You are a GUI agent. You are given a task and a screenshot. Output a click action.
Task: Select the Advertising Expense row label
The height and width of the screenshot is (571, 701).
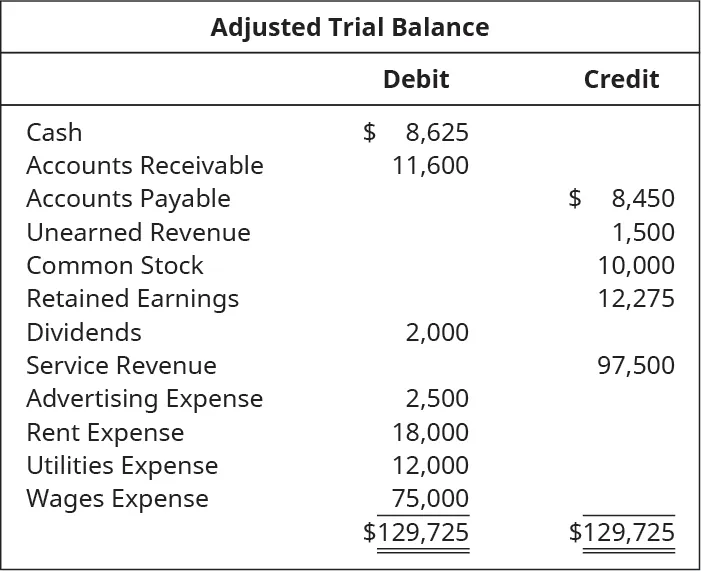(x=144, y=398)
